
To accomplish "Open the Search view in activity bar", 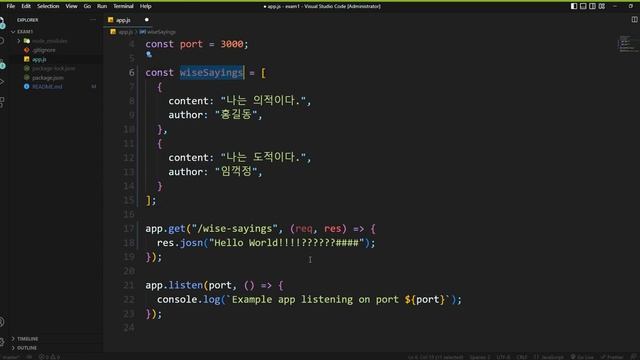I will (x=2, y=41).
